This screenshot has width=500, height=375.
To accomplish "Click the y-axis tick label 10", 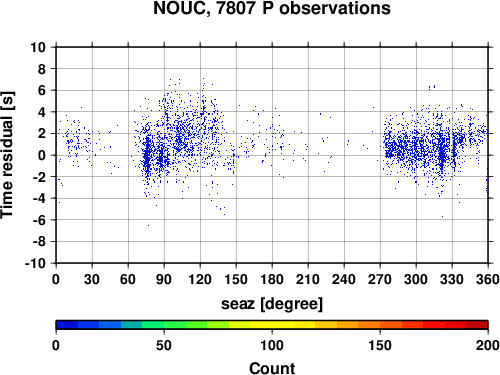I will click(x=38, y=47).
